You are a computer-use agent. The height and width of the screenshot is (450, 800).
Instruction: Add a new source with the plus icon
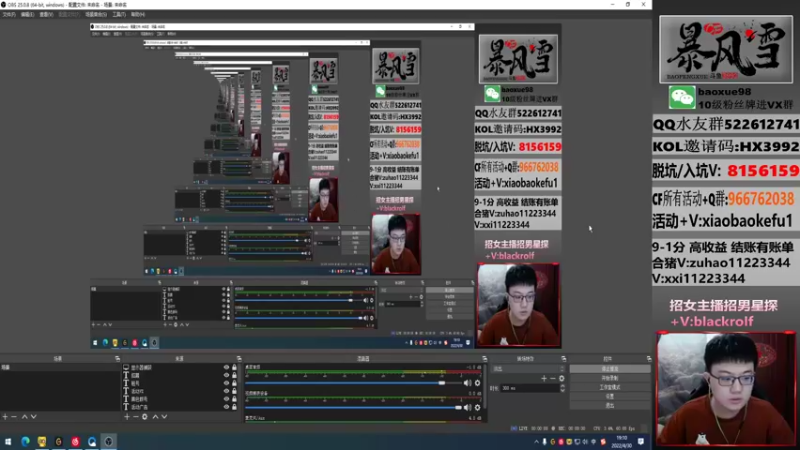[x=127, y=417]
